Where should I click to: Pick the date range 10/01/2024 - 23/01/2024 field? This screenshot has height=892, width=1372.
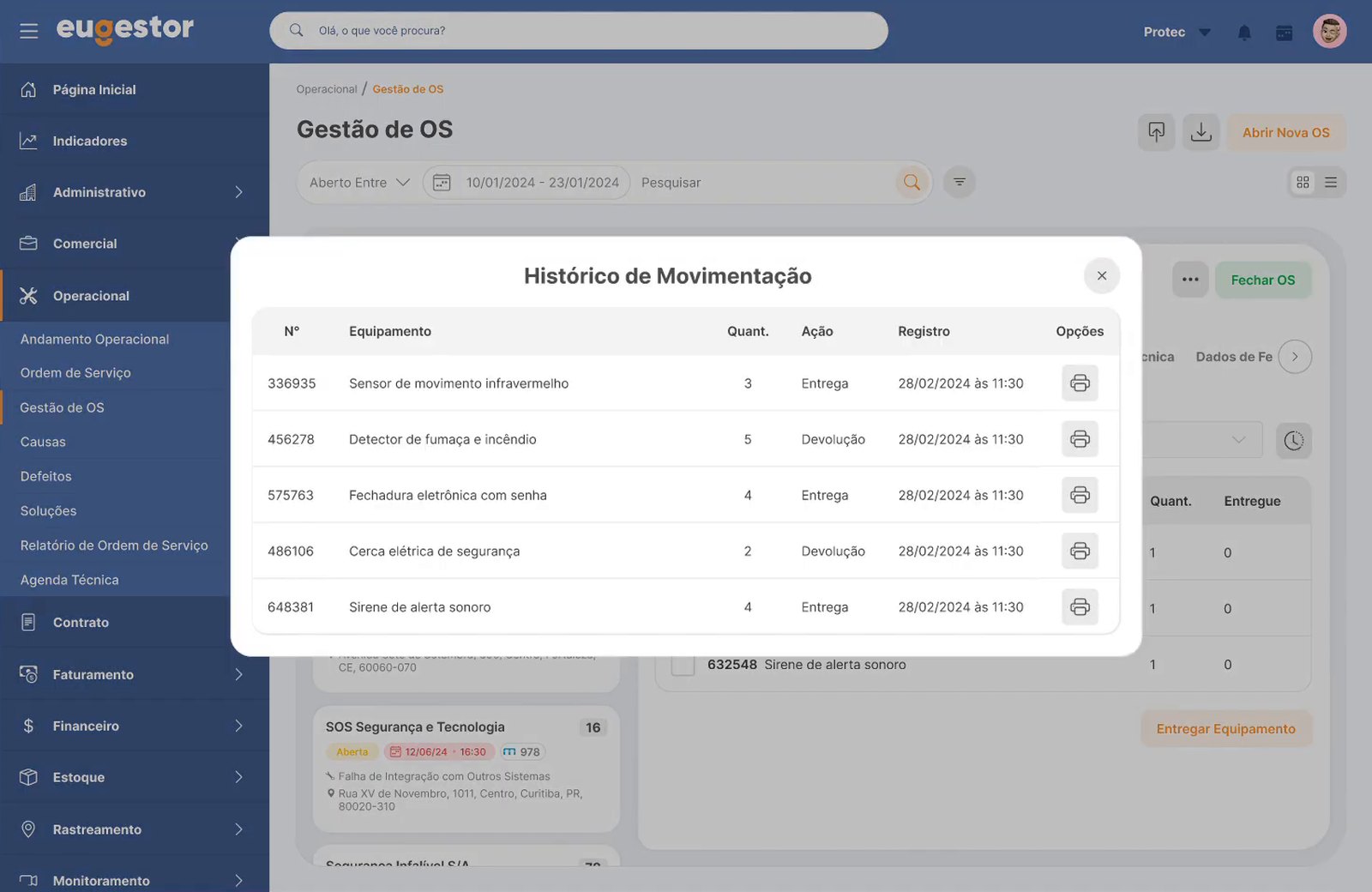[527, 183]
